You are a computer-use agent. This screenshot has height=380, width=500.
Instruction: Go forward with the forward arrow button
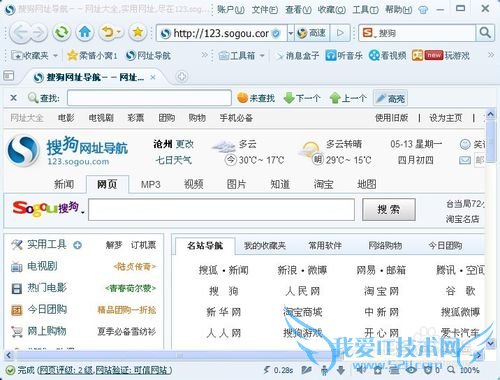click(39, 33)
